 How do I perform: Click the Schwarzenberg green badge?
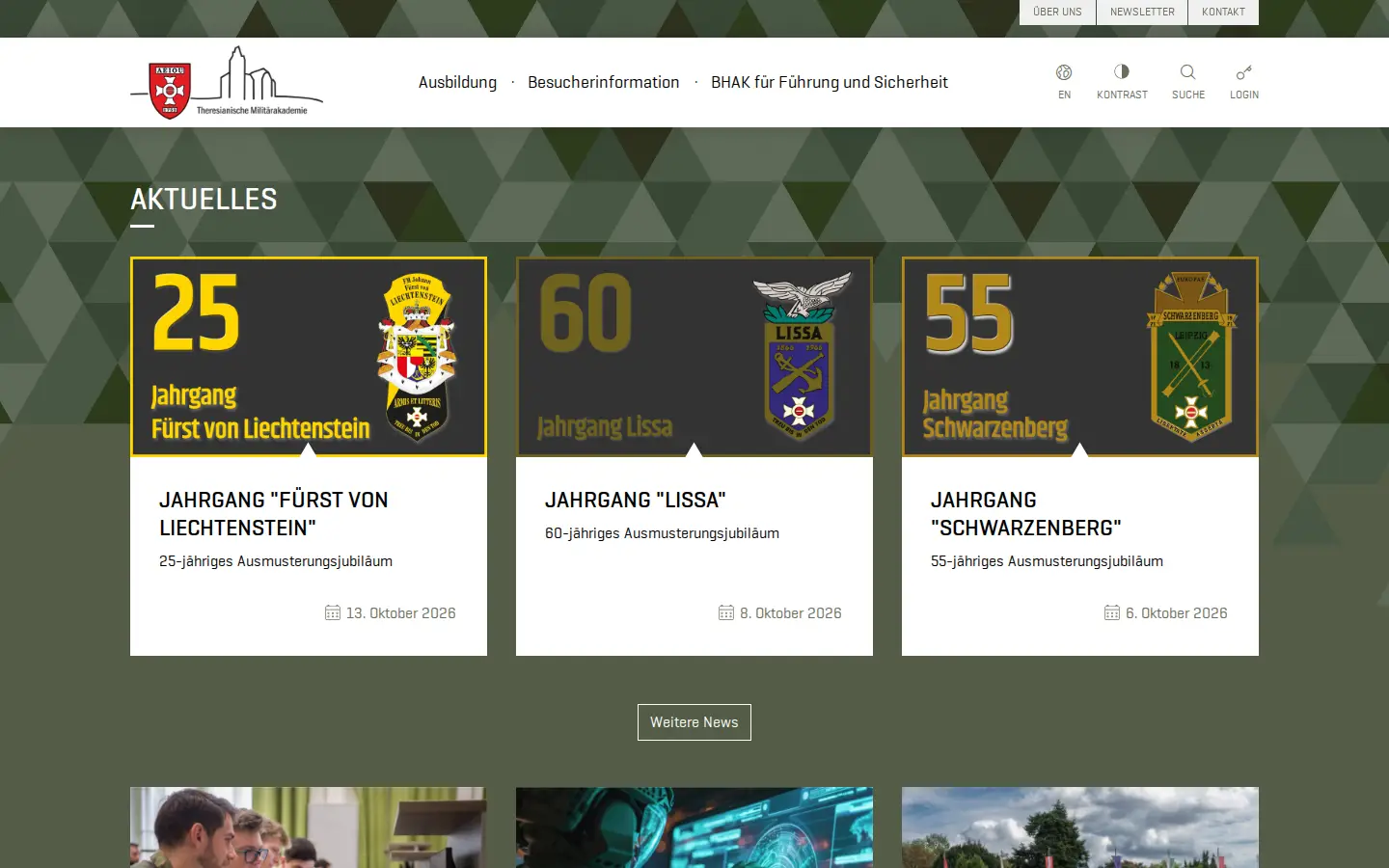coord(1191,357)
